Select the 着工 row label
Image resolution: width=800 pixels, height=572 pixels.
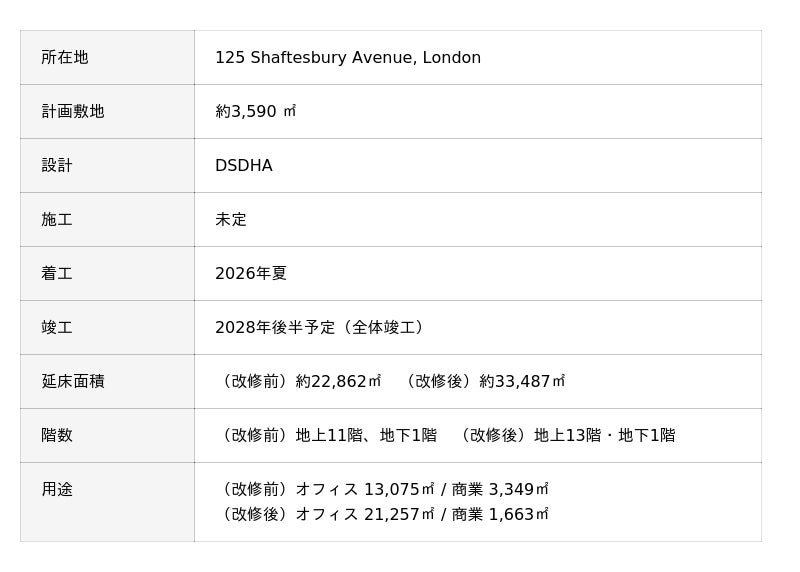[x=57, y=274]
